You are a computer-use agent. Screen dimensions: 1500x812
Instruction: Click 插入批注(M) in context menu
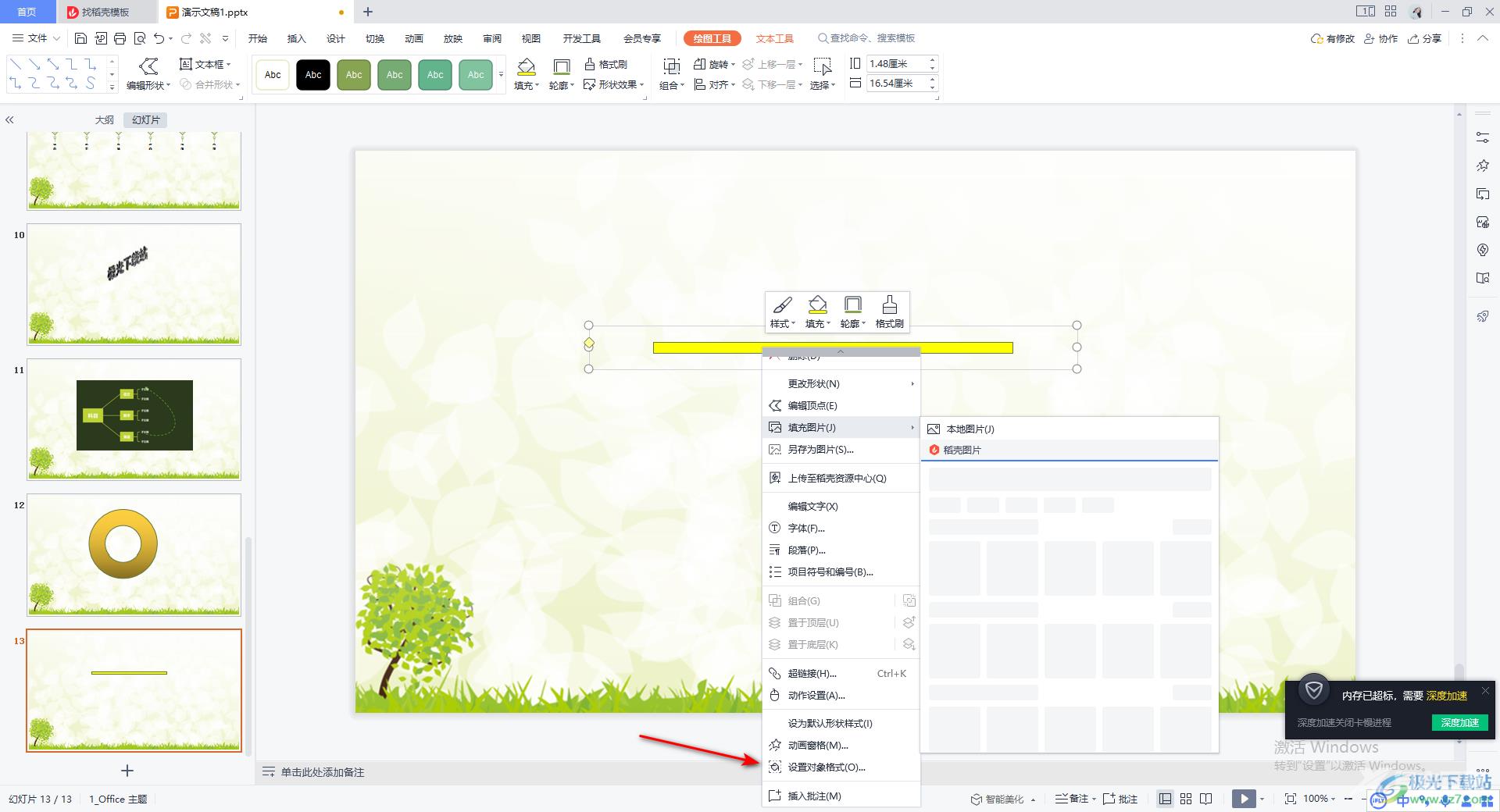click(841, 796)
